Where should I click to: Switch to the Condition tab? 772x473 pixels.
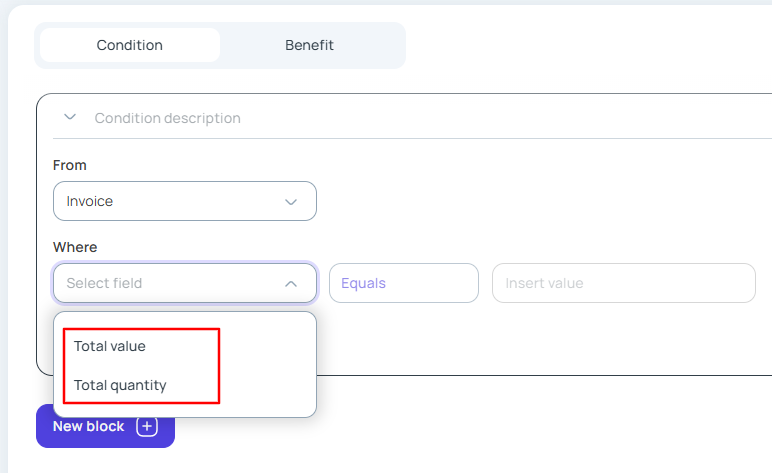[x=130, y=45]
